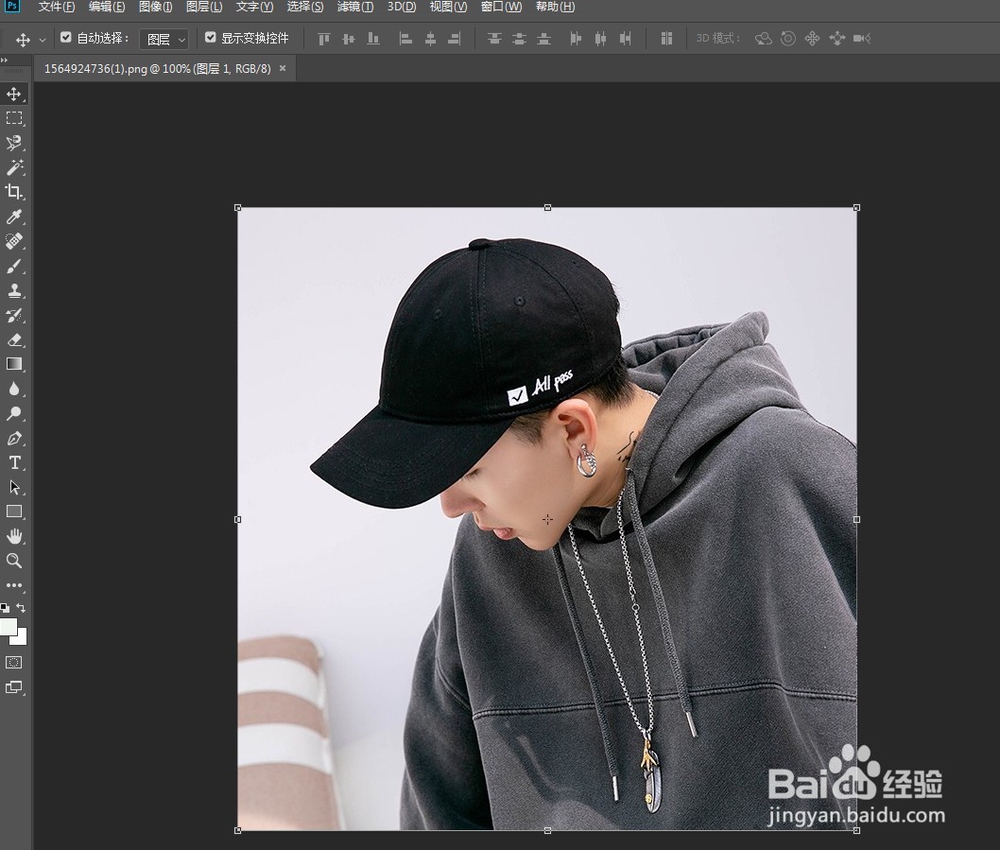Viewport: 1000px width, 850px height.
Task: Distribute right edges of layers
Action: tap(625, 39)
